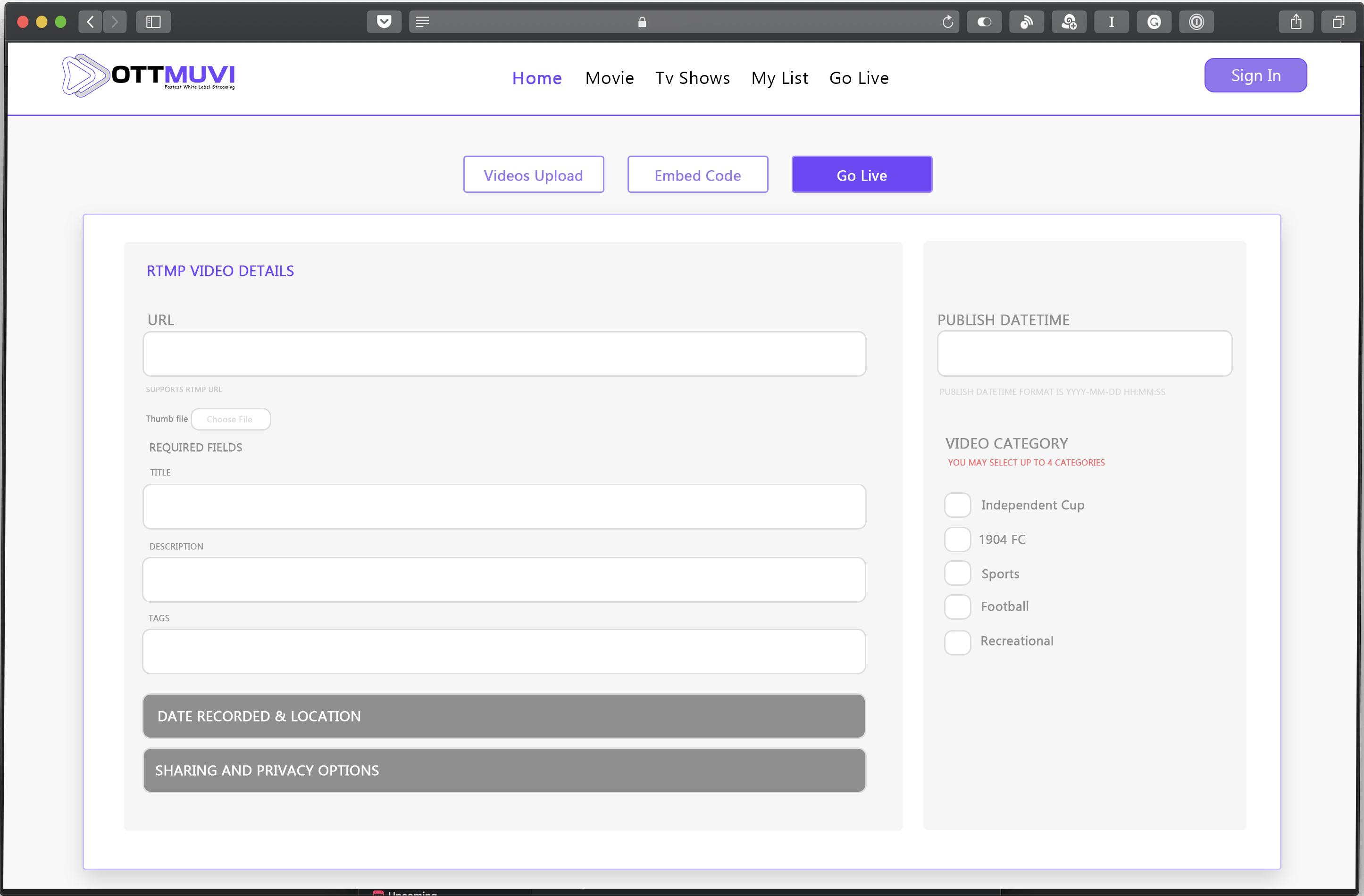Screen dimensions: 1364x896
Task: Navigate back with the back arrow
Action: (x=90, y=22)
